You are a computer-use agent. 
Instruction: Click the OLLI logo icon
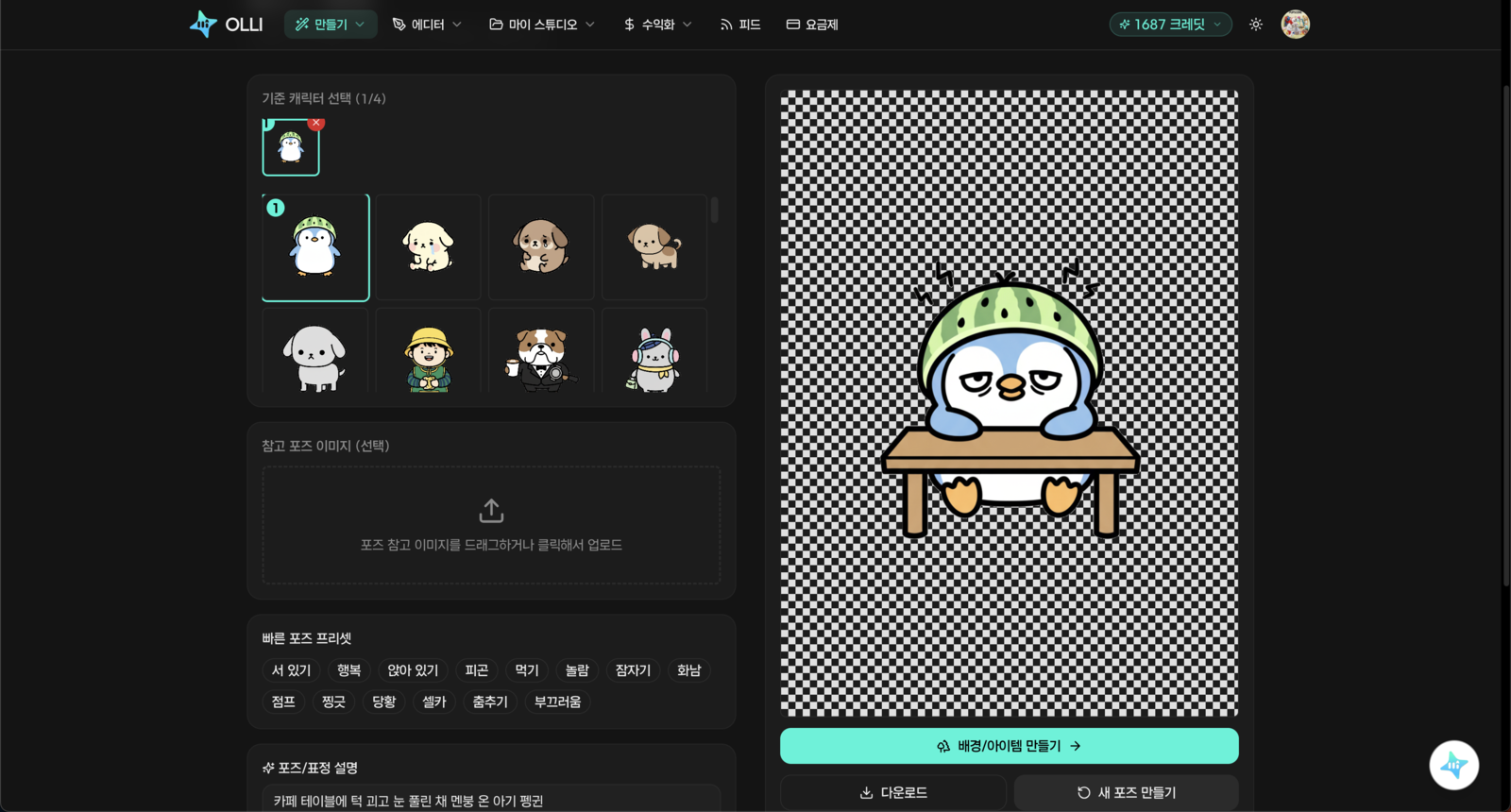pyautogui.click(x=203, y=25)
